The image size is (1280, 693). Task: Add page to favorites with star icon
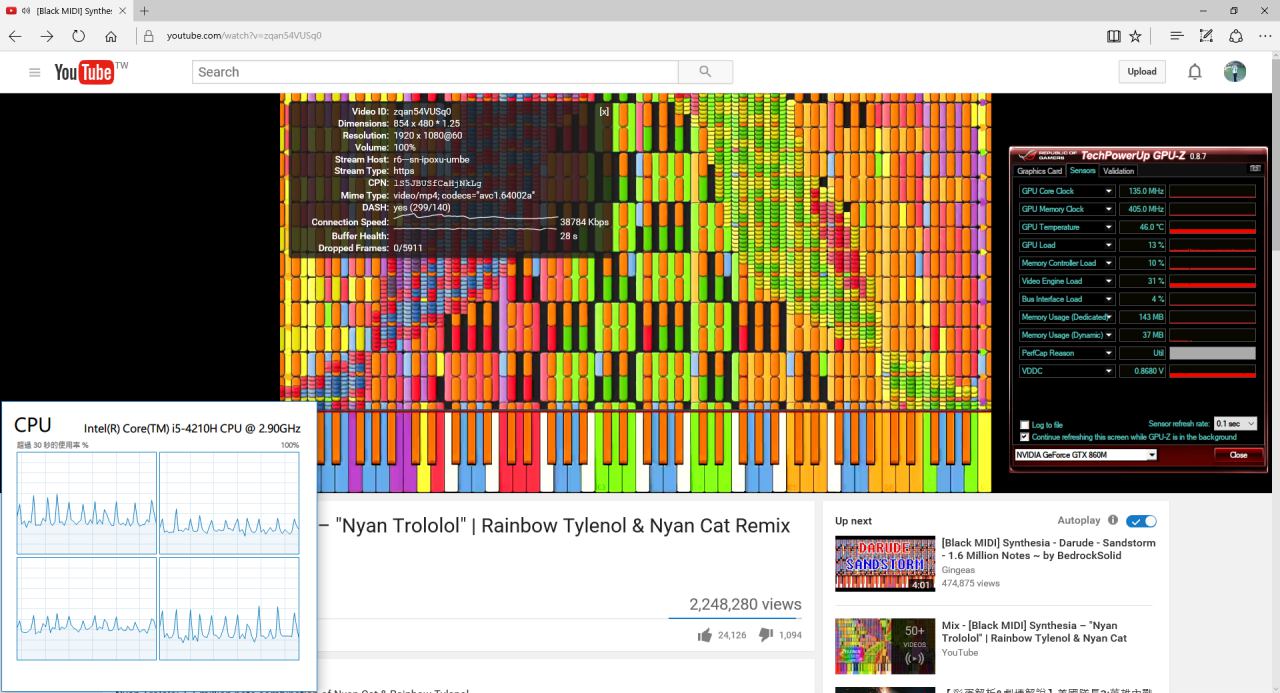pos(1135,36)
